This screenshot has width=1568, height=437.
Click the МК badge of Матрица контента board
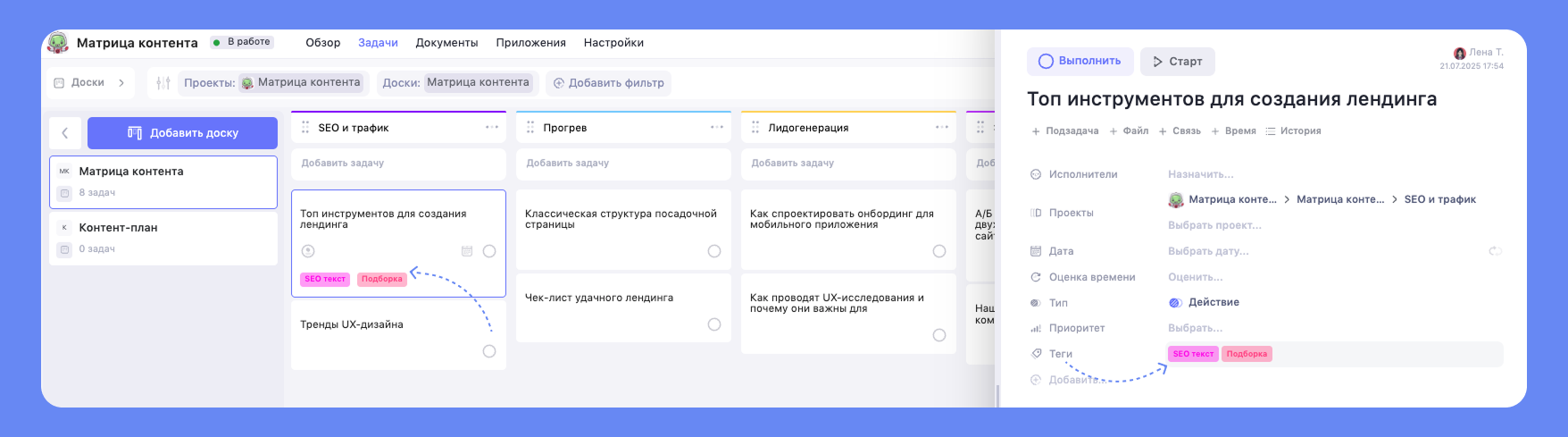click(64, 172)
